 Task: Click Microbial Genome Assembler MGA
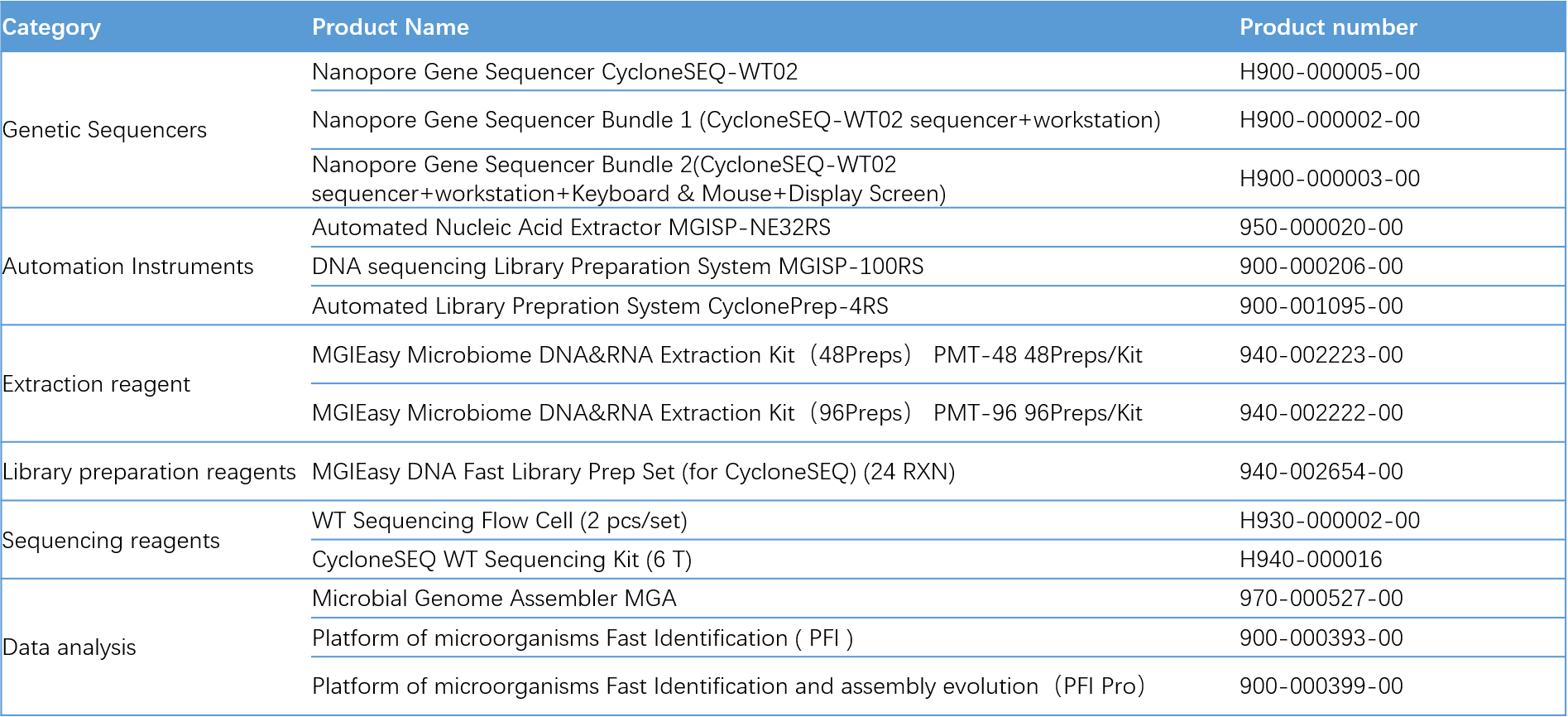coord(495,599)
